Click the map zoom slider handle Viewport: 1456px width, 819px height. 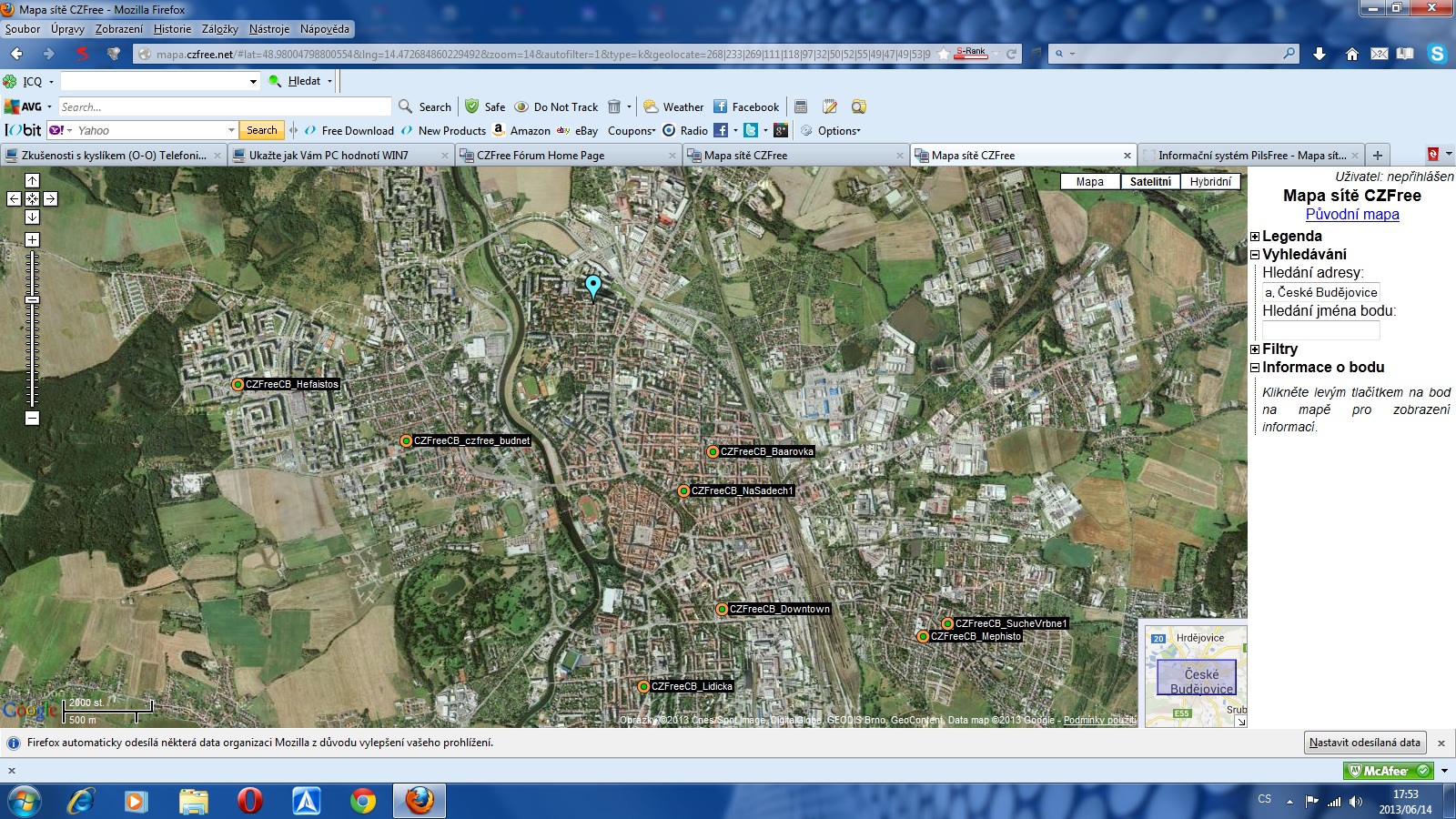32,299
